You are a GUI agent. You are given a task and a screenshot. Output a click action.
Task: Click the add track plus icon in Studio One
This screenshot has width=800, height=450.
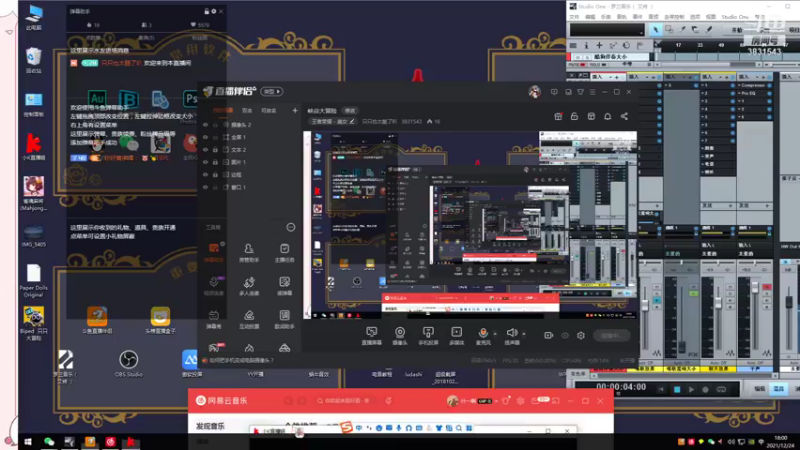[x=599, y=45]
